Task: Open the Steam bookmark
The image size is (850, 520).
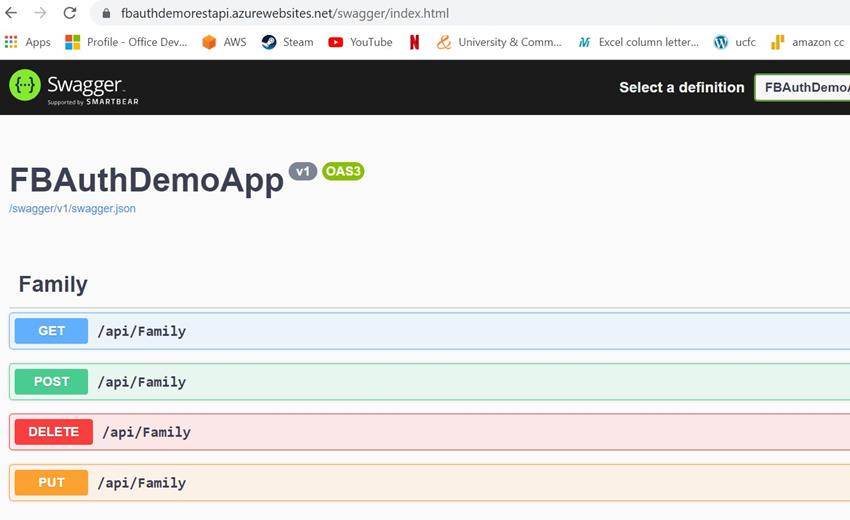Action: [287, 42]
